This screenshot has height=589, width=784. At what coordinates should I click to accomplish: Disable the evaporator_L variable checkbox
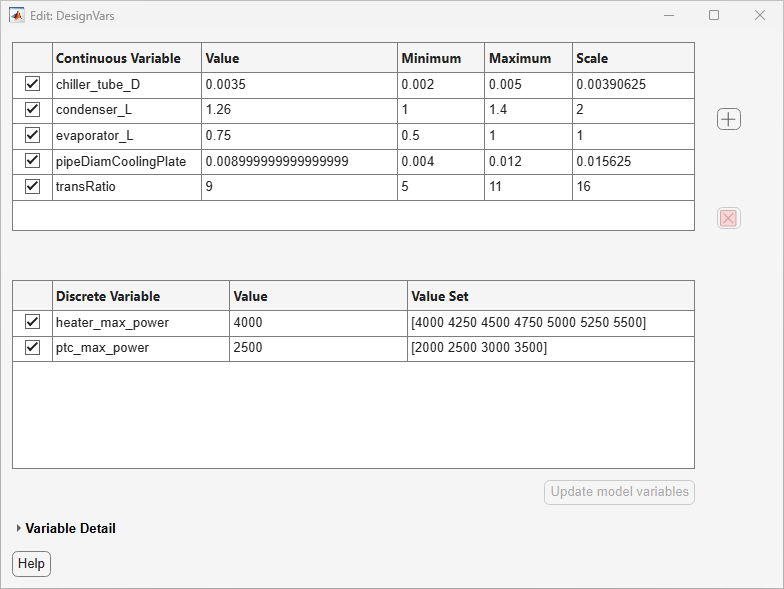32,135
